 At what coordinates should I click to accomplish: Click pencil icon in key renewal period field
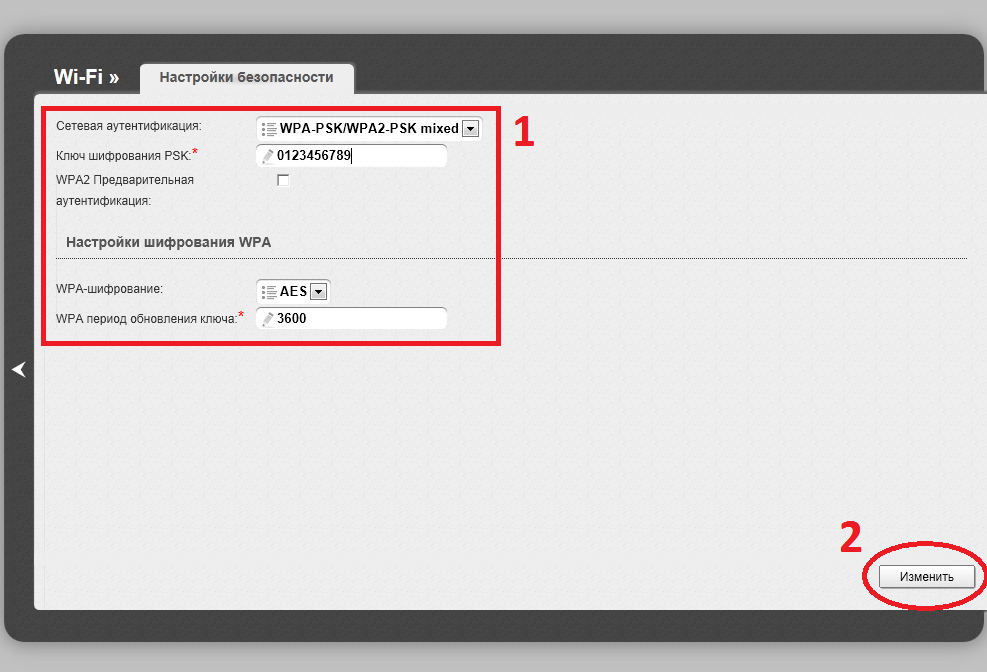pyautogui.click(x=267, y=319)
